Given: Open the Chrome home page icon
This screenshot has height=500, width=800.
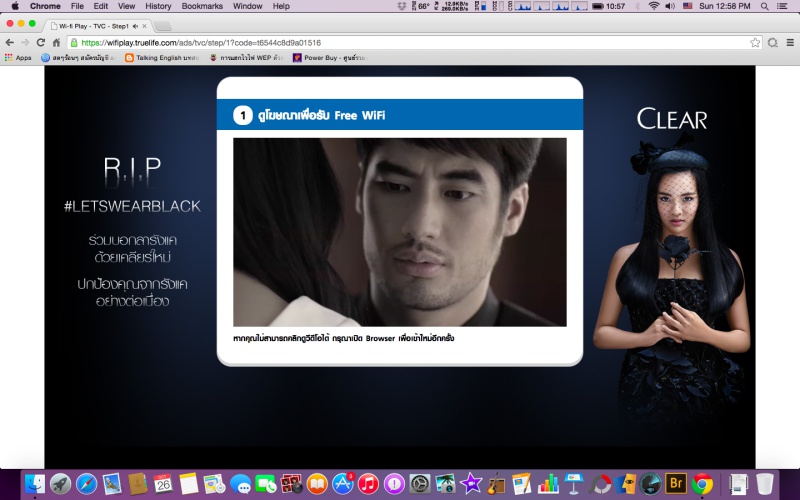Looking at the screenshot, I should click(x=56, y=42).
